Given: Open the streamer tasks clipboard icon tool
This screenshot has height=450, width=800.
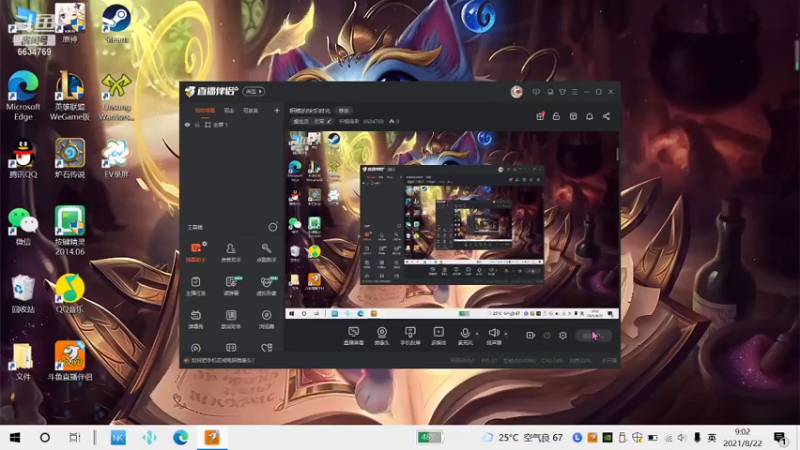Looking at the screenshot, I should coord(196,286).
